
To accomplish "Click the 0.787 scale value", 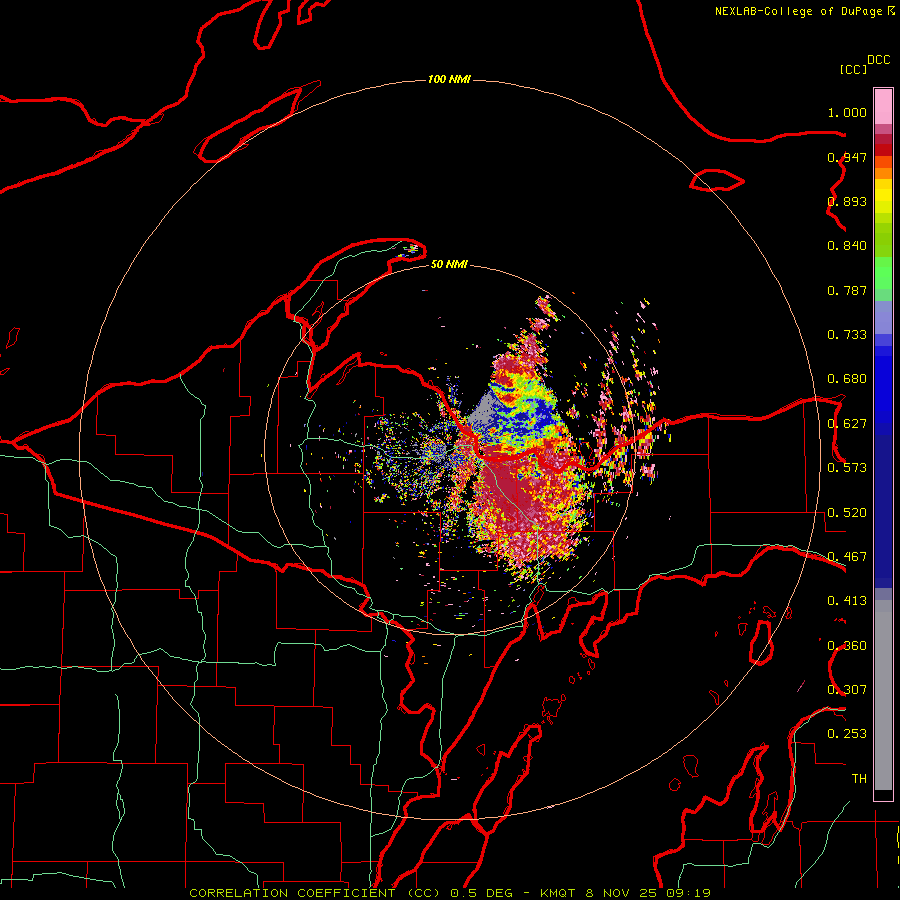I will [847, 290].
